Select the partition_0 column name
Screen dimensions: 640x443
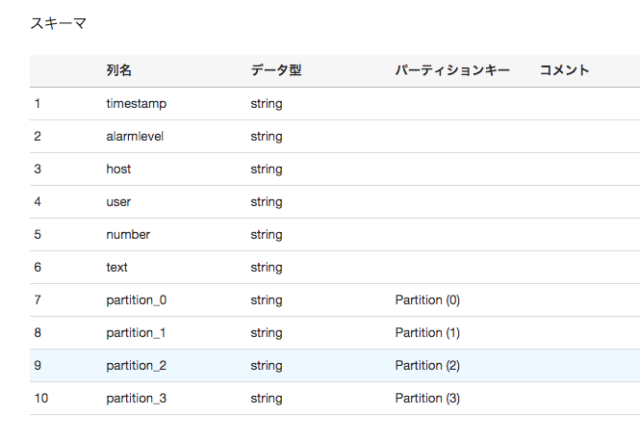click(136, 300)
